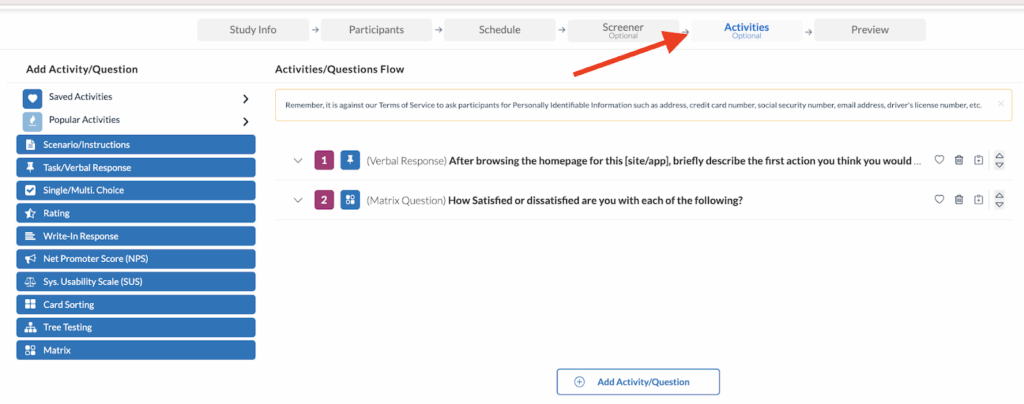The width and height of the screenshot is (1024, 404).
Task: Delete the Verbal Response question via trash
Action: pyautogui.click(x=959, y=160)
